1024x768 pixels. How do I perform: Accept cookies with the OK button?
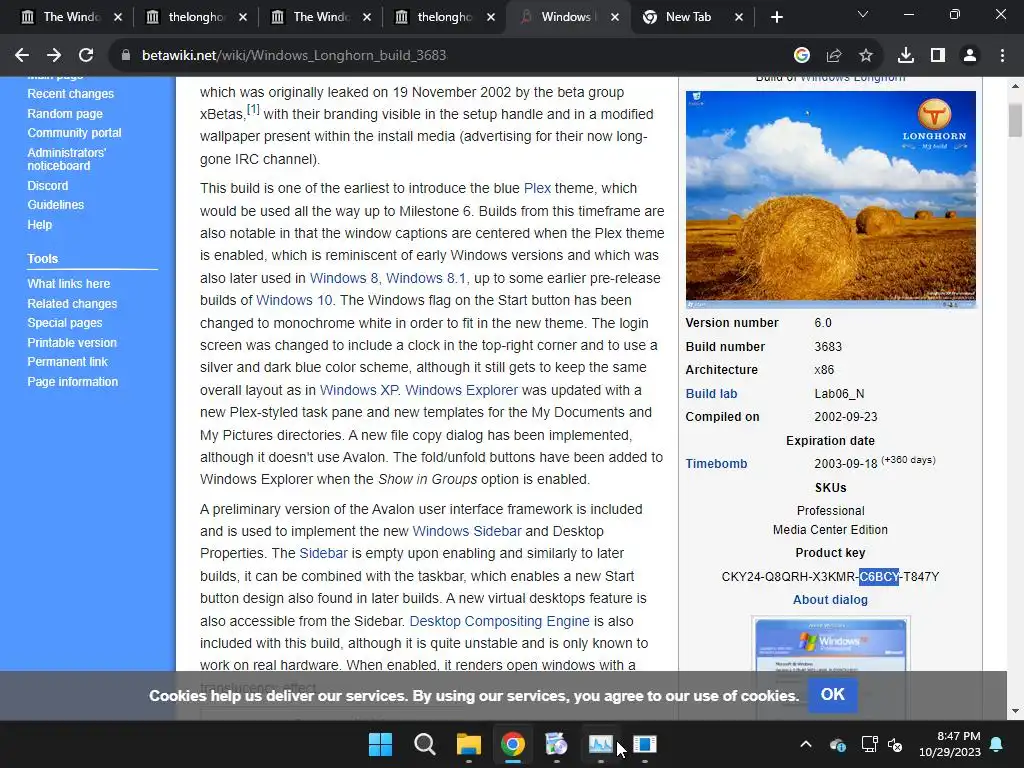tap(833, 694)
